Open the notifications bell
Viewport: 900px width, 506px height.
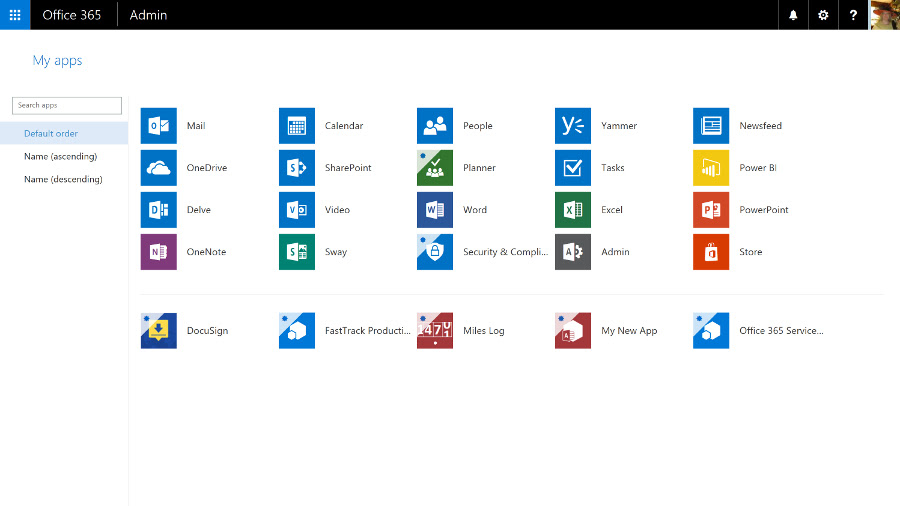(x=793, y=15)
